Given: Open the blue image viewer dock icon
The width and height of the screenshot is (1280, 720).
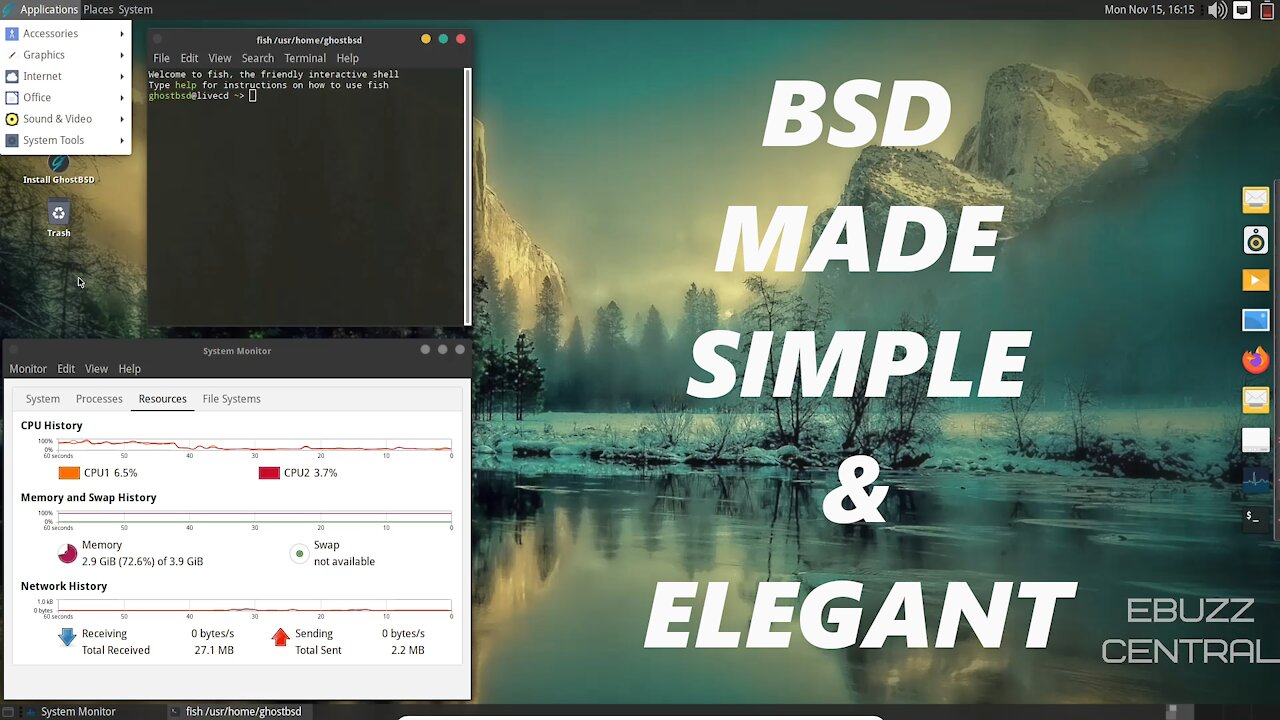Looking at the screenshot, I should click(1255, 320).
